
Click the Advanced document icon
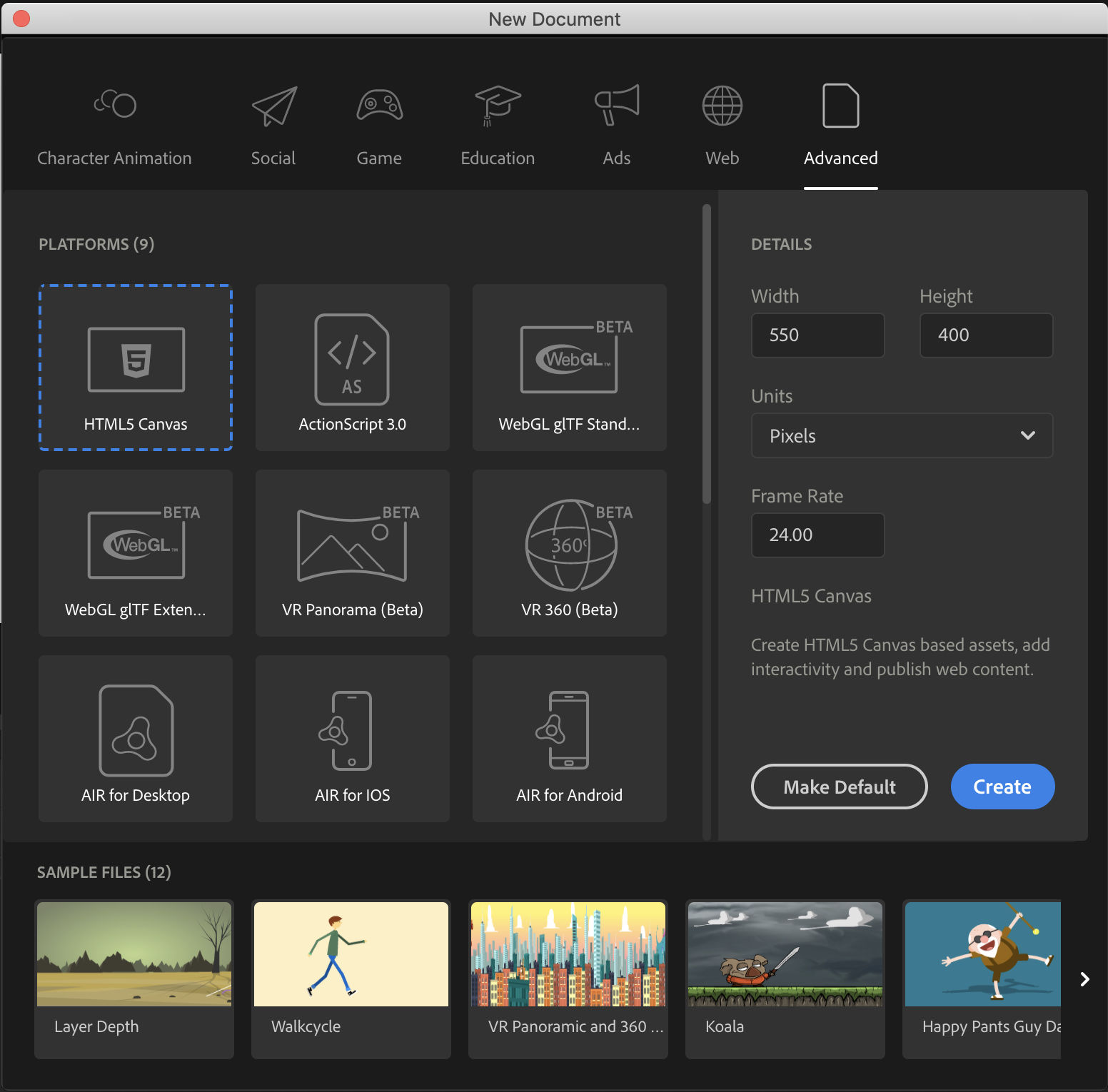point(841,106)
